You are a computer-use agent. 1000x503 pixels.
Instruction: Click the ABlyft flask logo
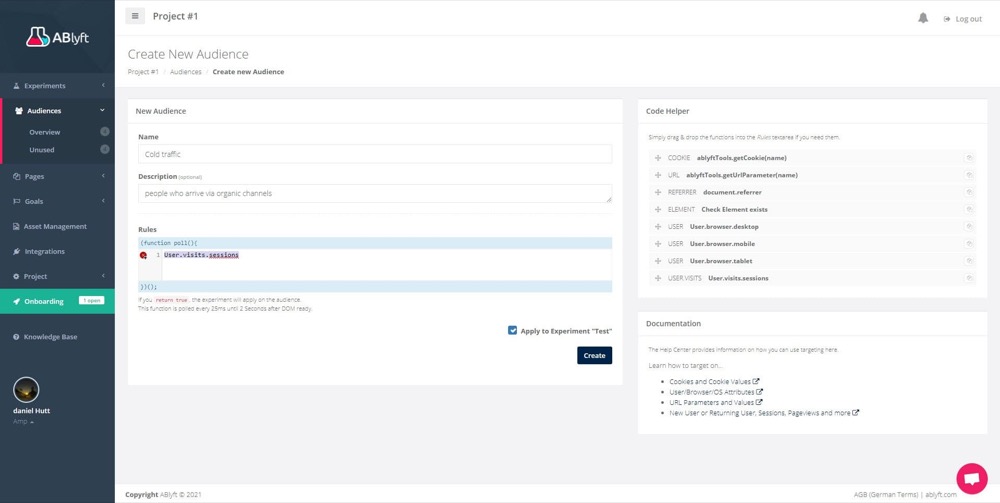(x=37, y=38)
